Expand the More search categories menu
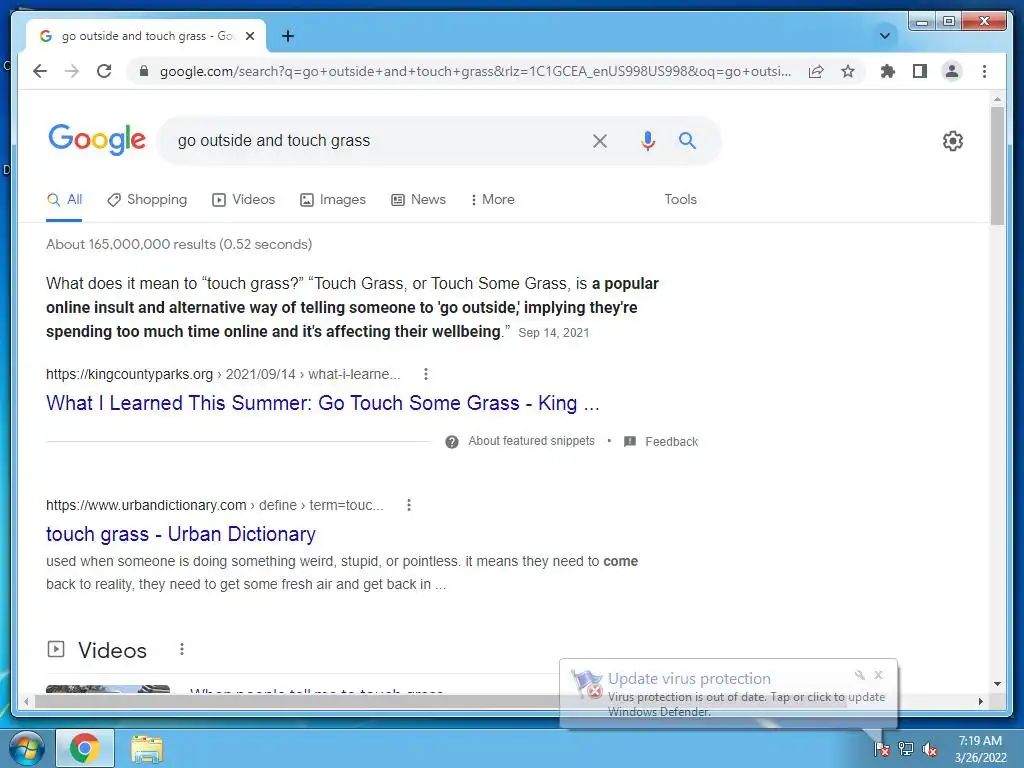 coord(492,200)
